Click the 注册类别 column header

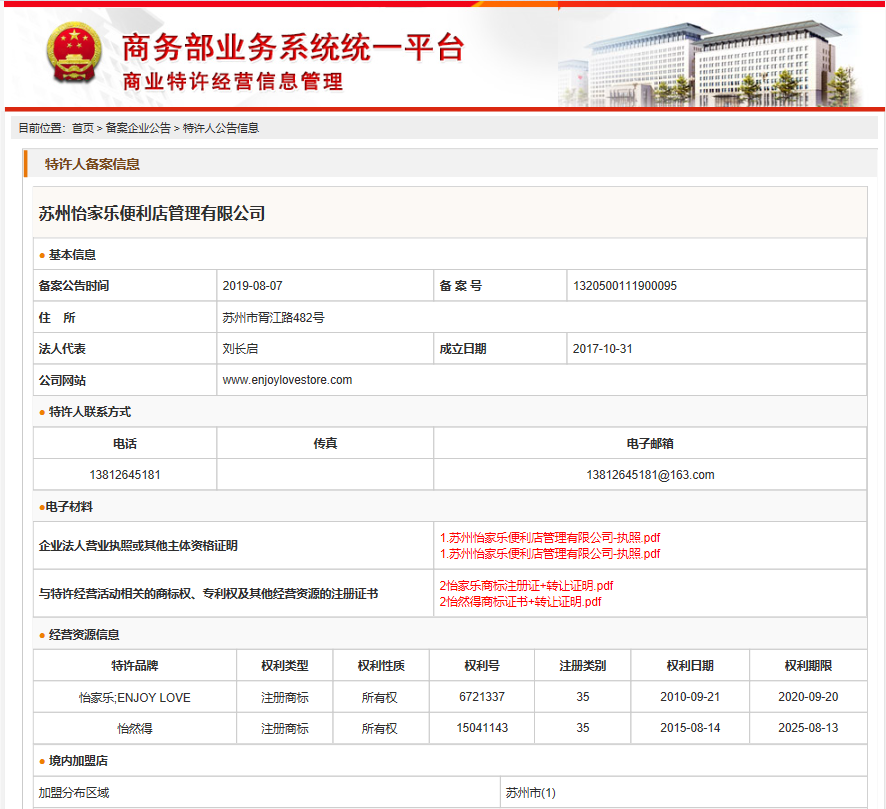click(x=583, y=666)
